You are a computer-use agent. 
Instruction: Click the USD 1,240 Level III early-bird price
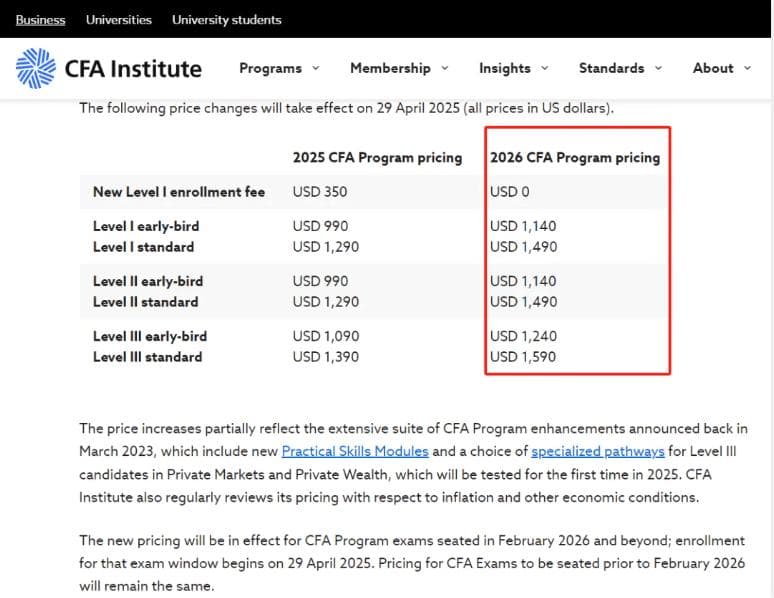[523, 336]
